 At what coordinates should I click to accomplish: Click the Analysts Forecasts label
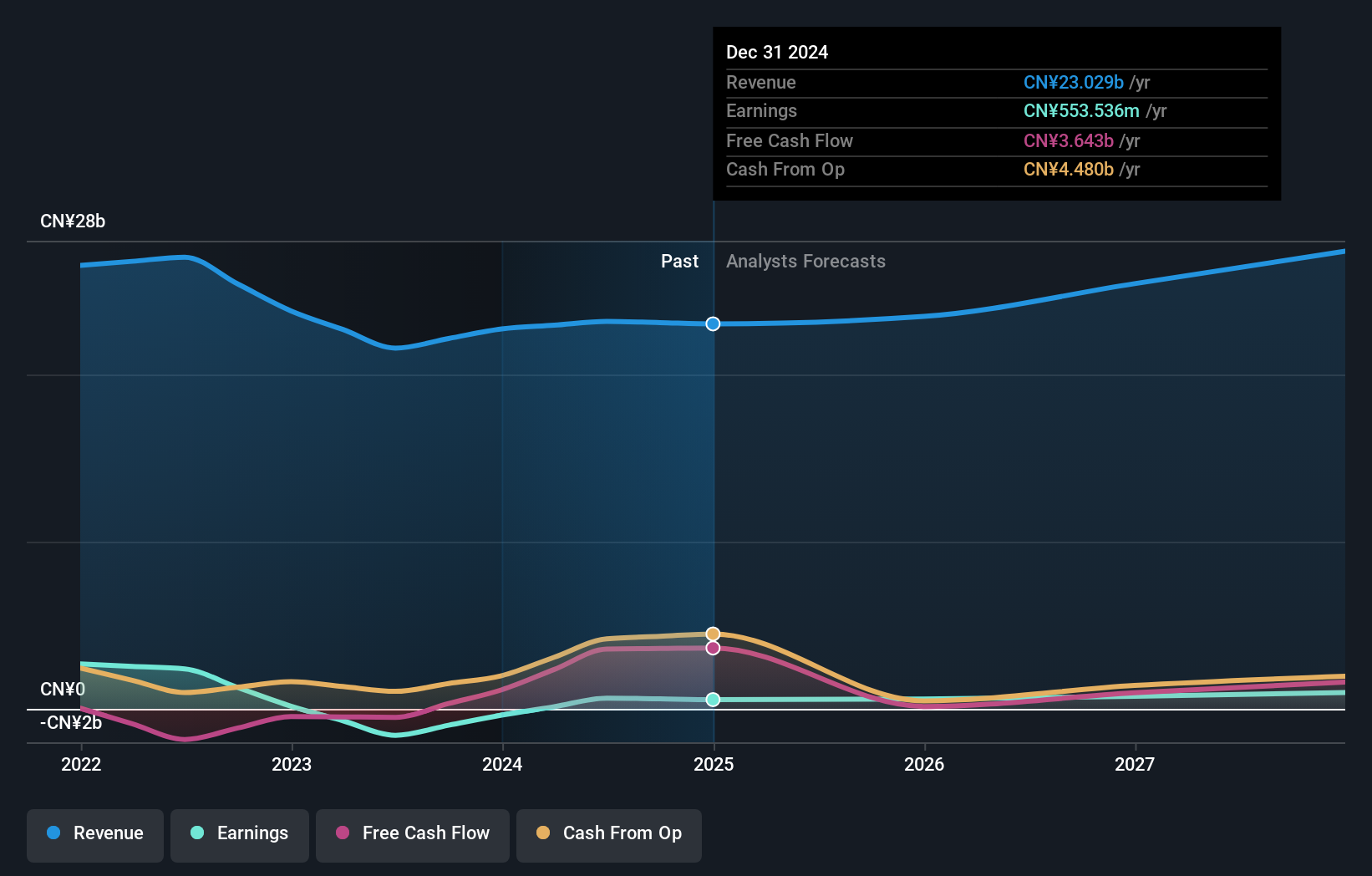805,261
